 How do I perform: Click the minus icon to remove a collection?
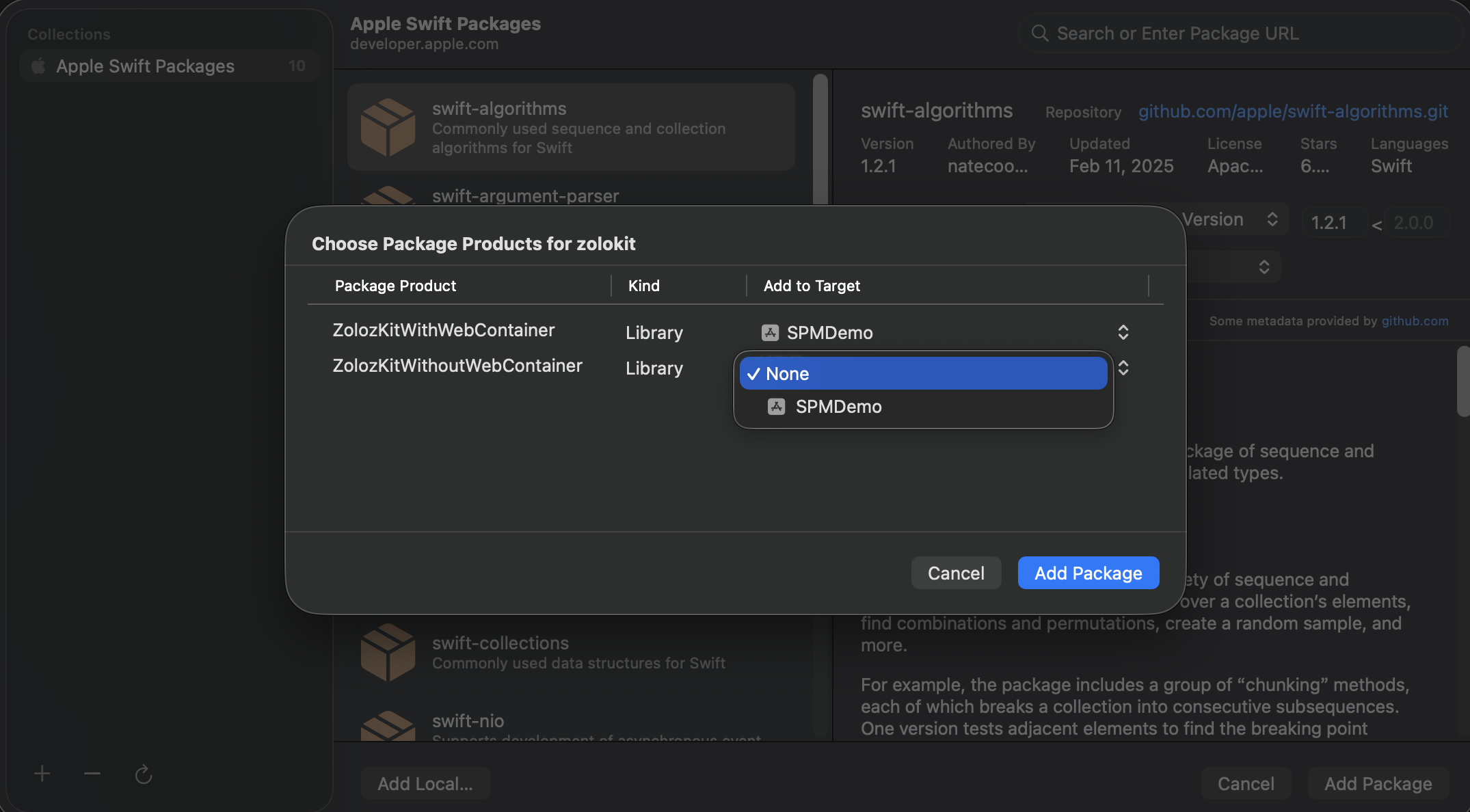click(x=92, y=774)
